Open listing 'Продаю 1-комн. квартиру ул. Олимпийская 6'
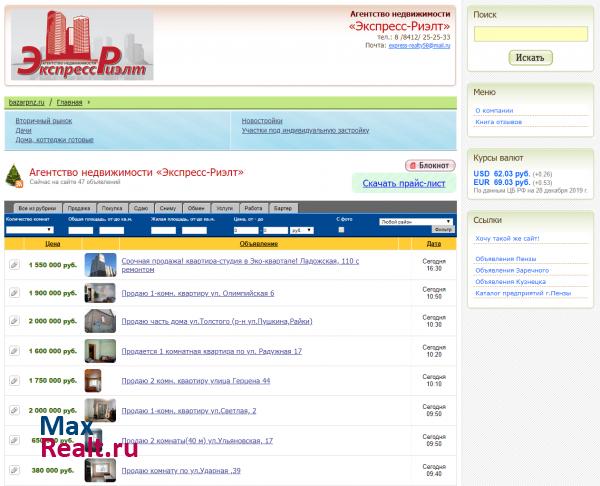This screenshot has height=486, width=600. coord(198,294)
